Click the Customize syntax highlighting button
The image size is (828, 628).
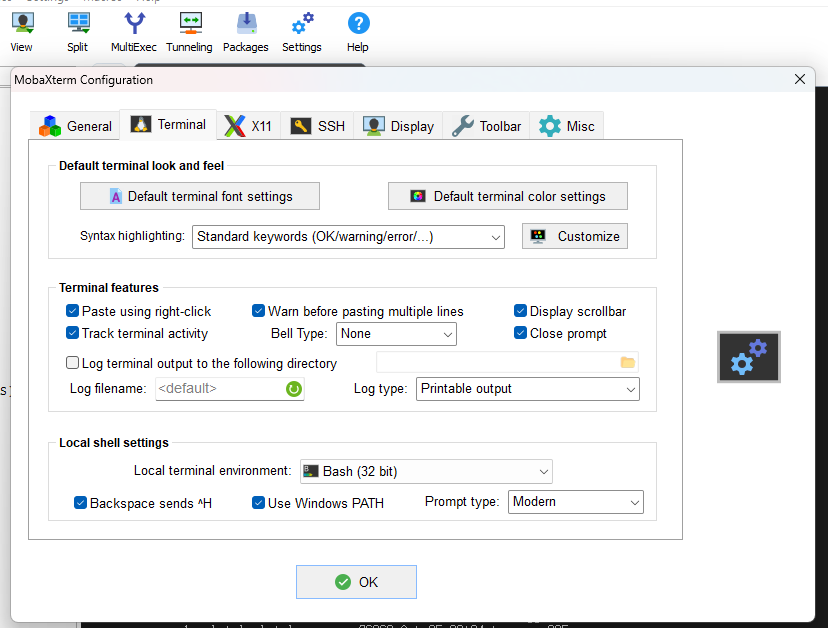pos(575,236)
